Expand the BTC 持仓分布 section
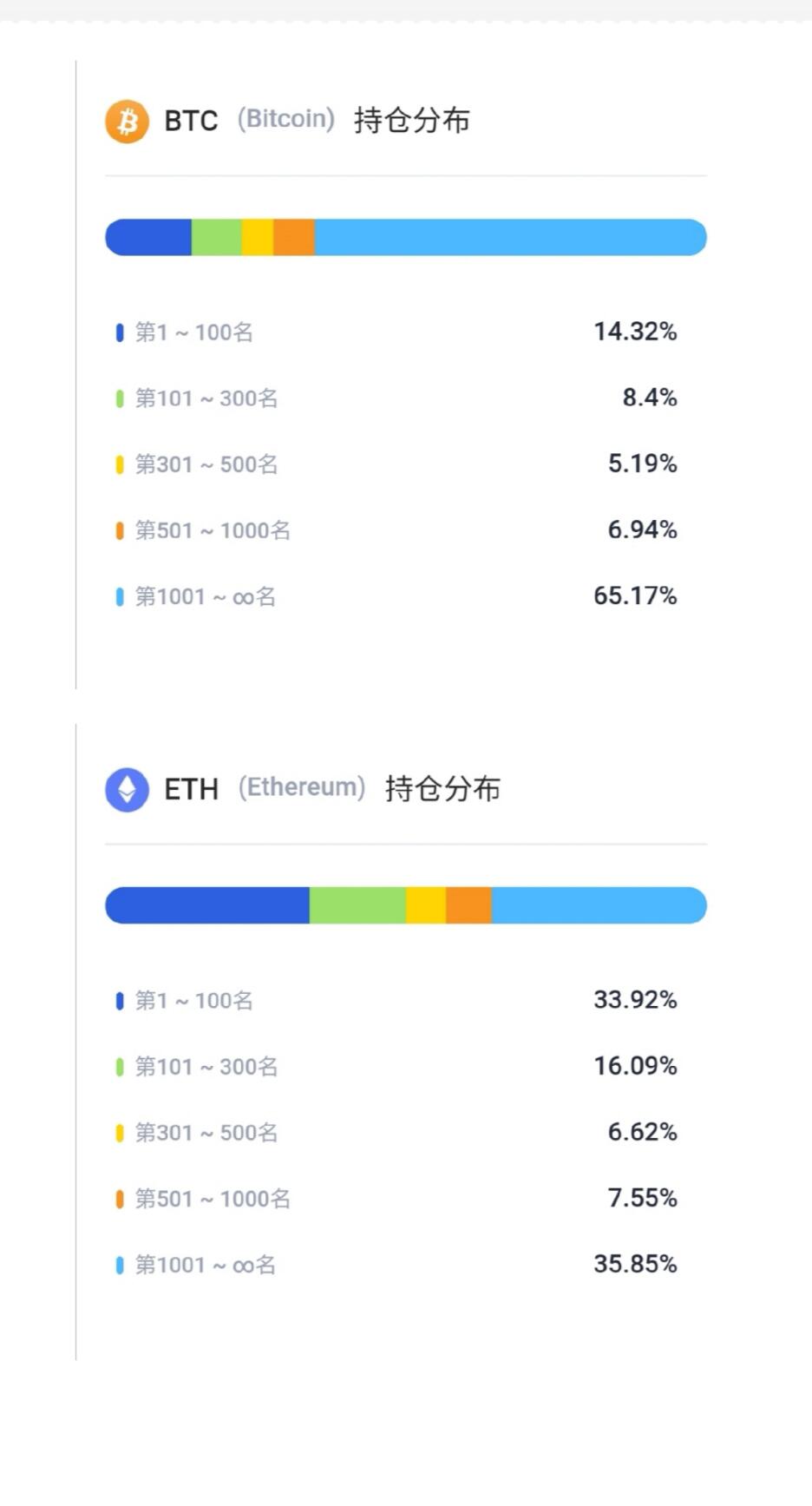 [x=409, y=122]
